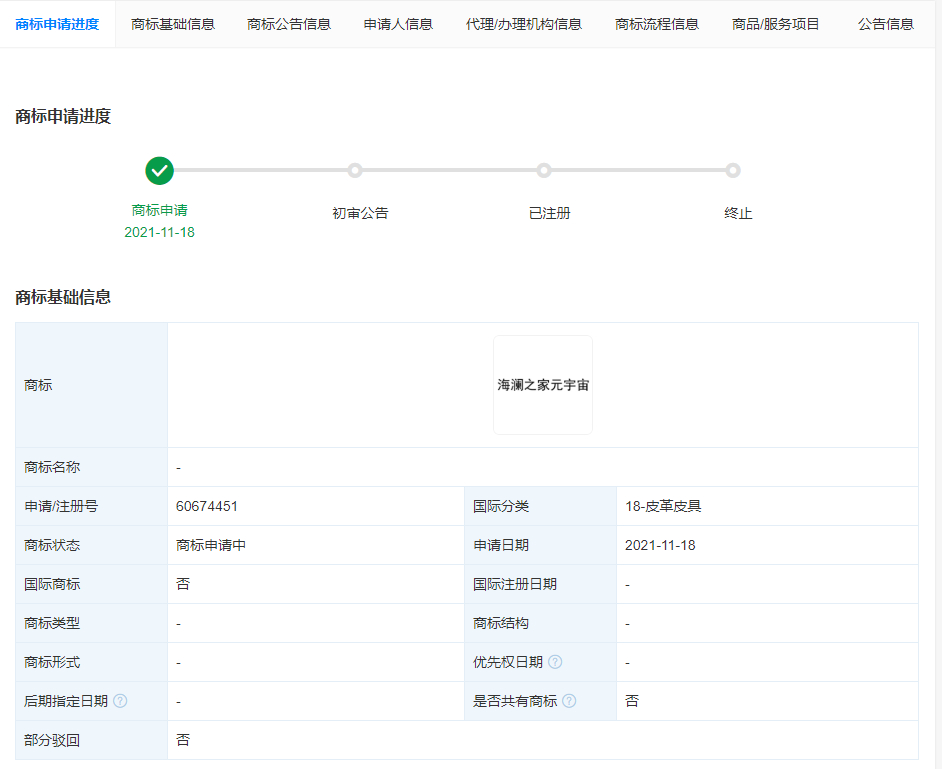Screen dimensions: 942x769
Task: View the 商标流程信息 tab
Action: click(x=657, y=24)
